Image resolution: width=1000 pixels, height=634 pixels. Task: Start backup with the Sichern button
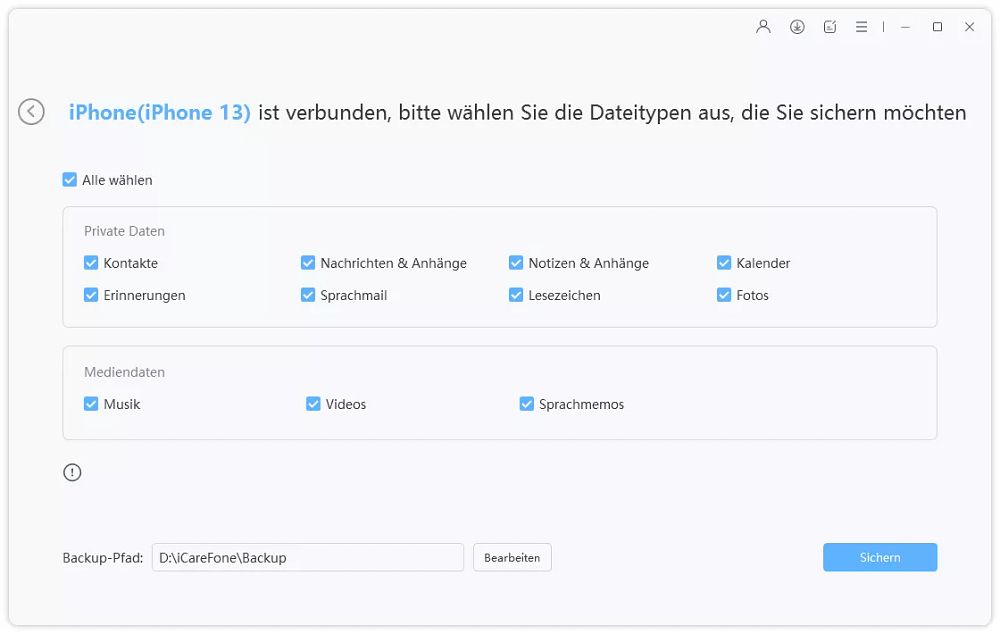point(879,557)
